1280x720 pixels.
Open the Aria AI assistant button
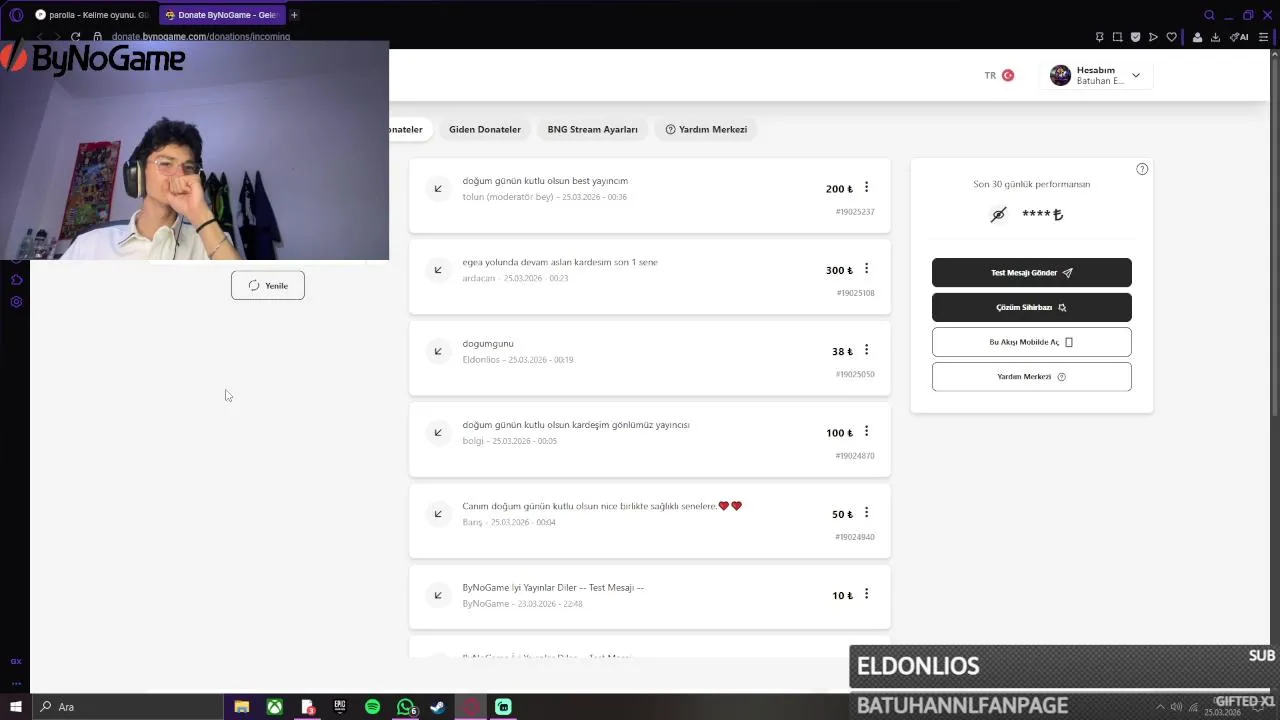1239,37
